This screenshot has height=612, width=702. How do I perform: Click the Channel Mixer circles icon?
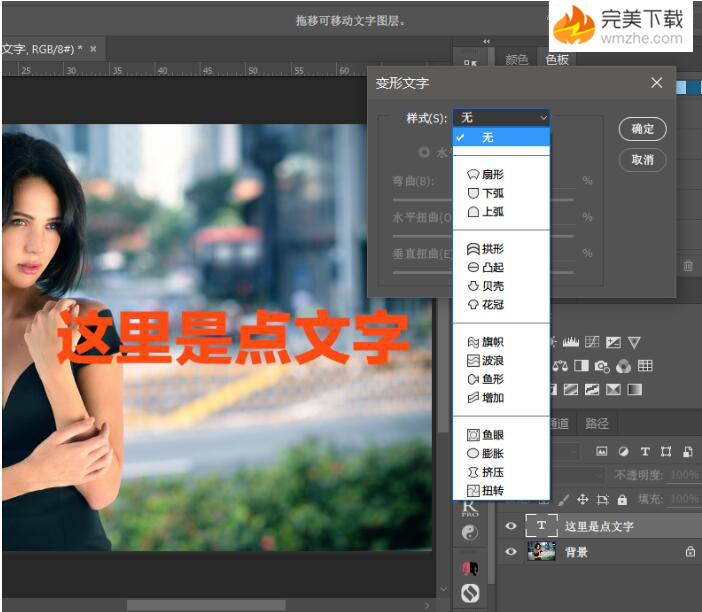tap(624, 366)
